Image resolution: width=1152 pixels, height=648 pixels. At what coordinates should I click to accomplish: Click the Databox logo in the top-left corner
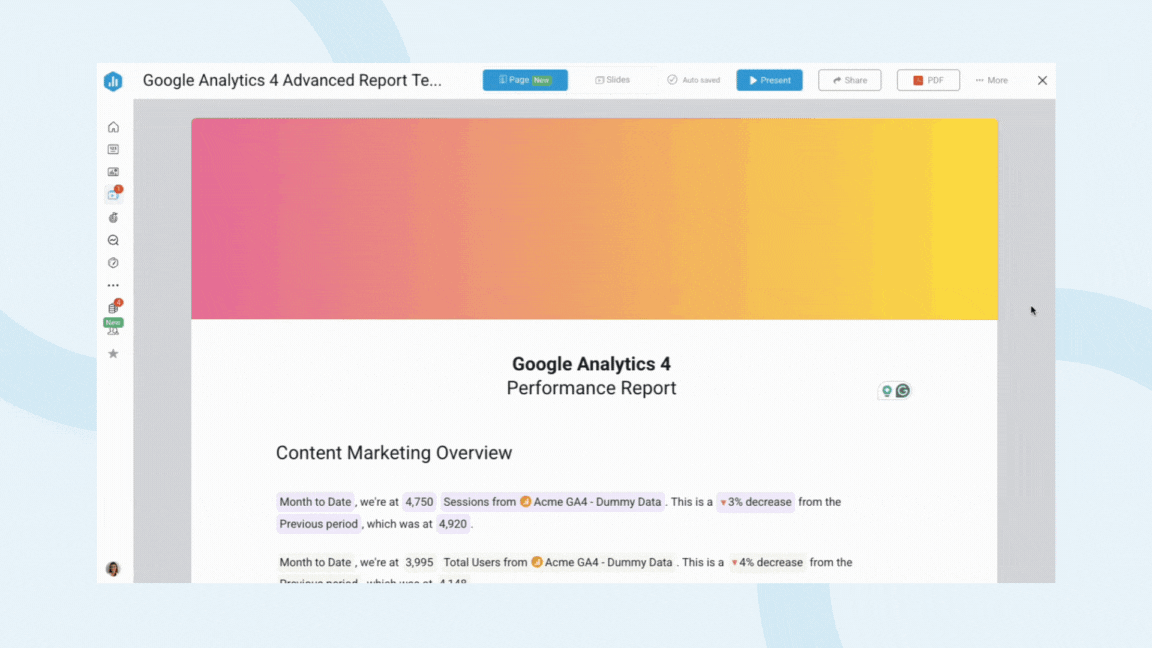113,81
